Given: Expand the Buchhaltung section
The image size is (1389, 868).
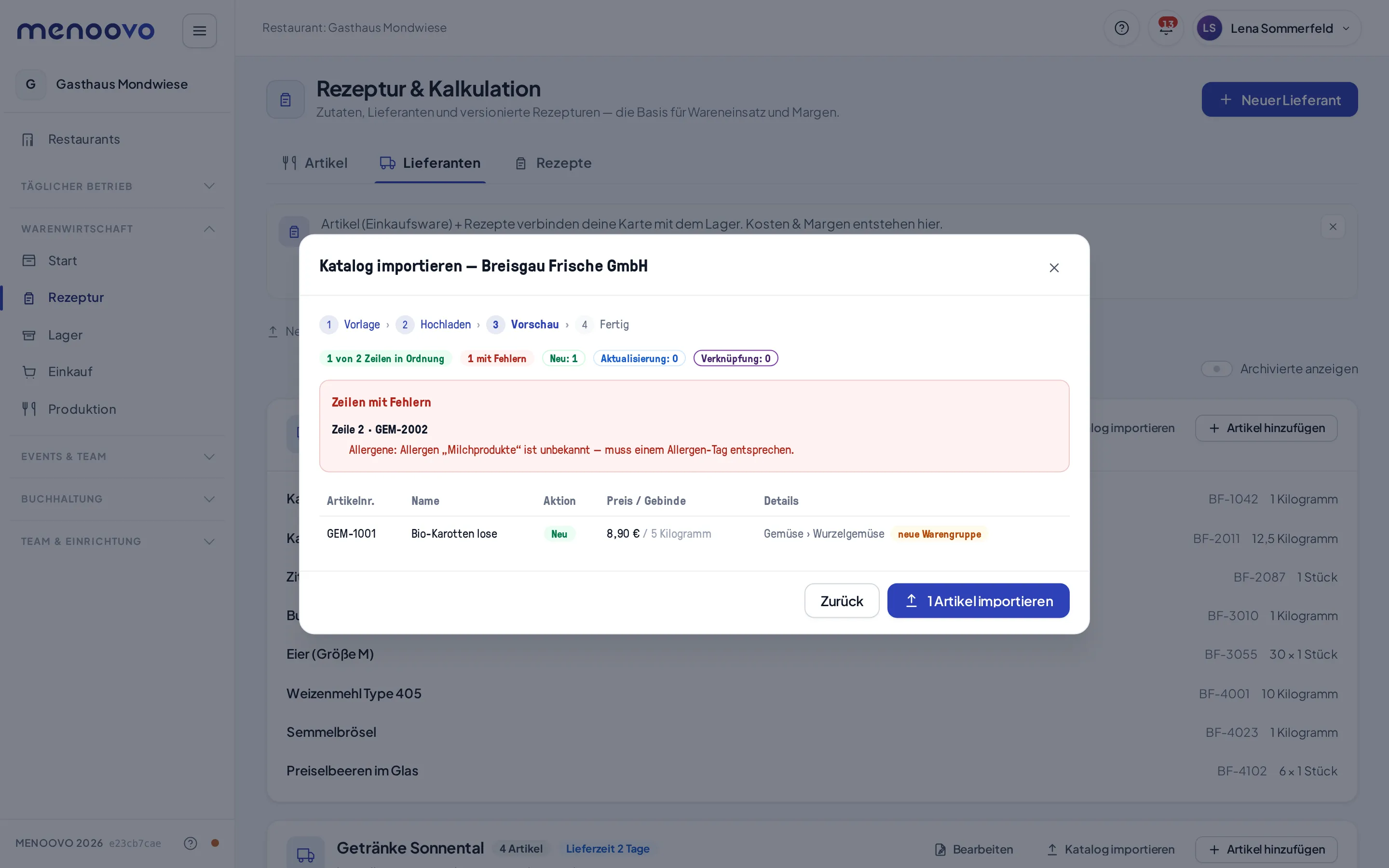Looking at the screenshot, I should point(118,499).
